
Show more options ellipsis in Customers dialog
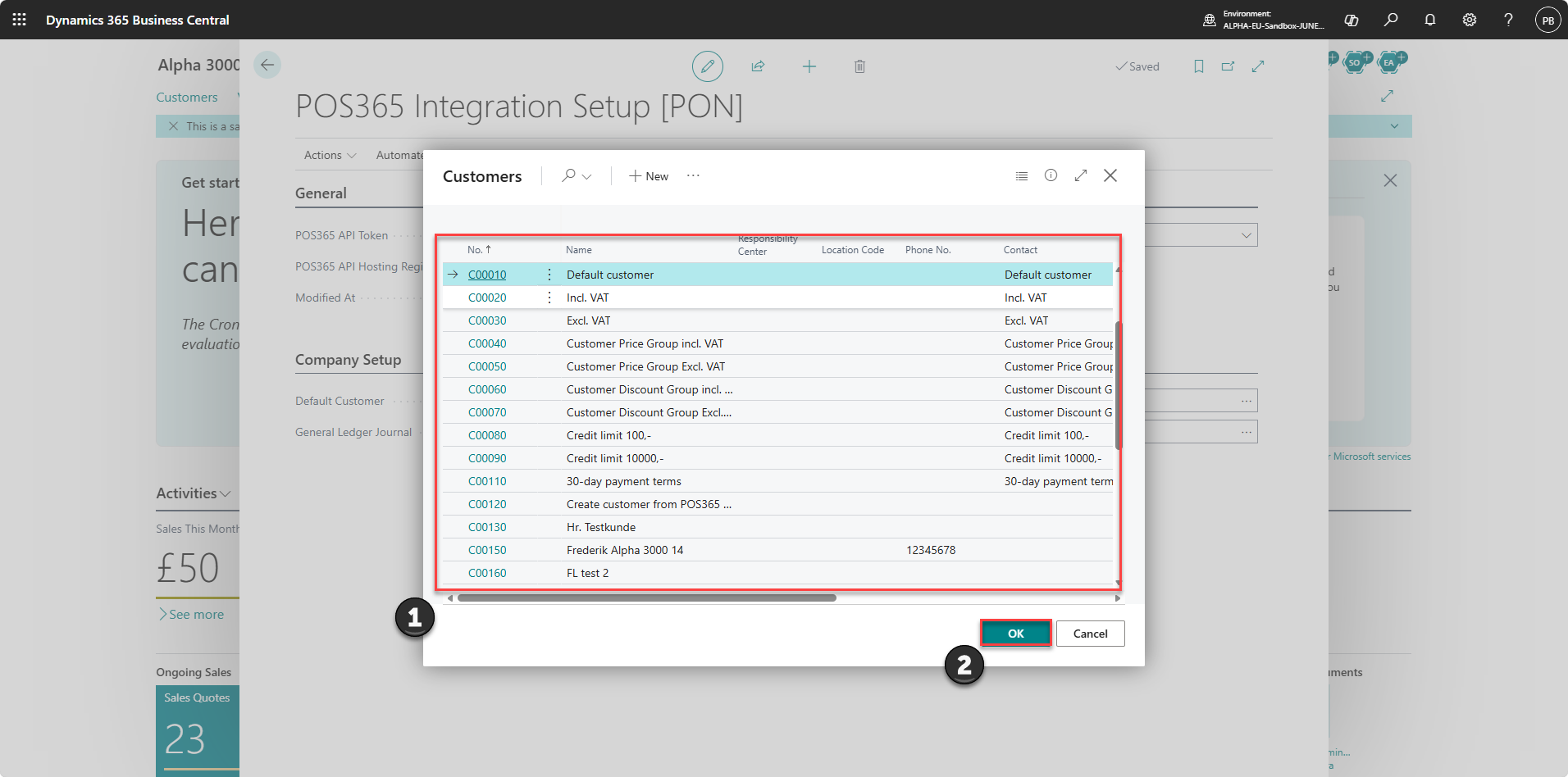[694, 175]
